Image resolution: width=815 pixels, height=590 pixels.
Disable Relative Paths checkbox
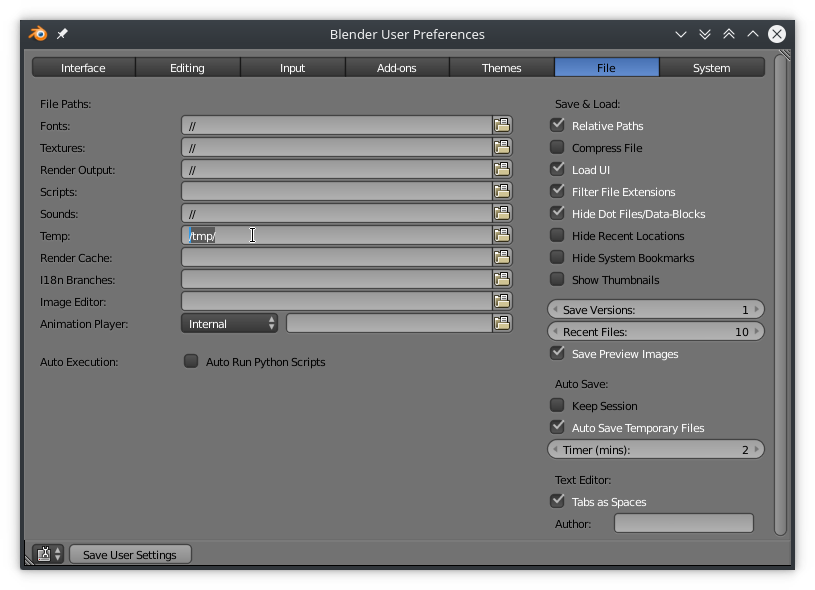click(557, 125)
